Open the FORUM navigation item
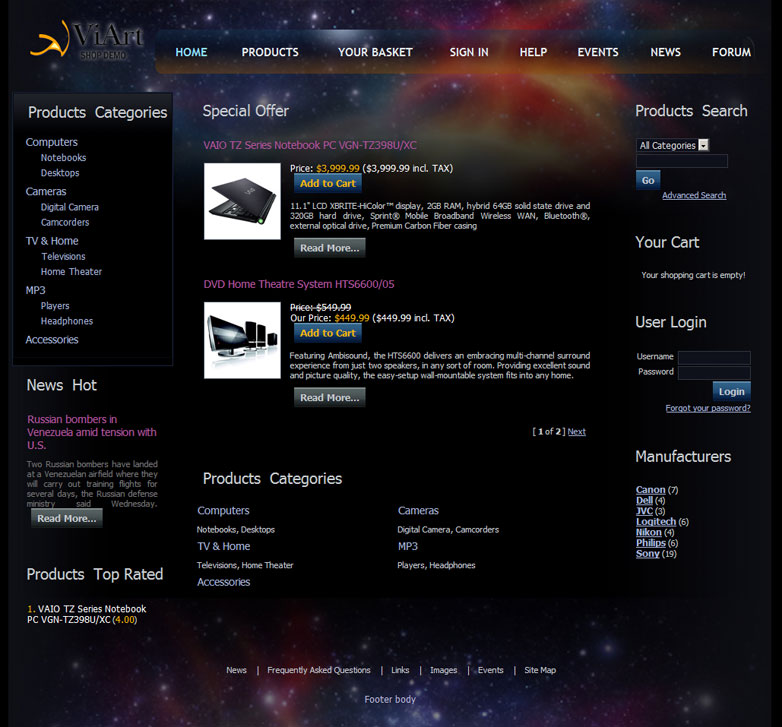The width and height of the screenshot is (782, 727). point(731,52)
